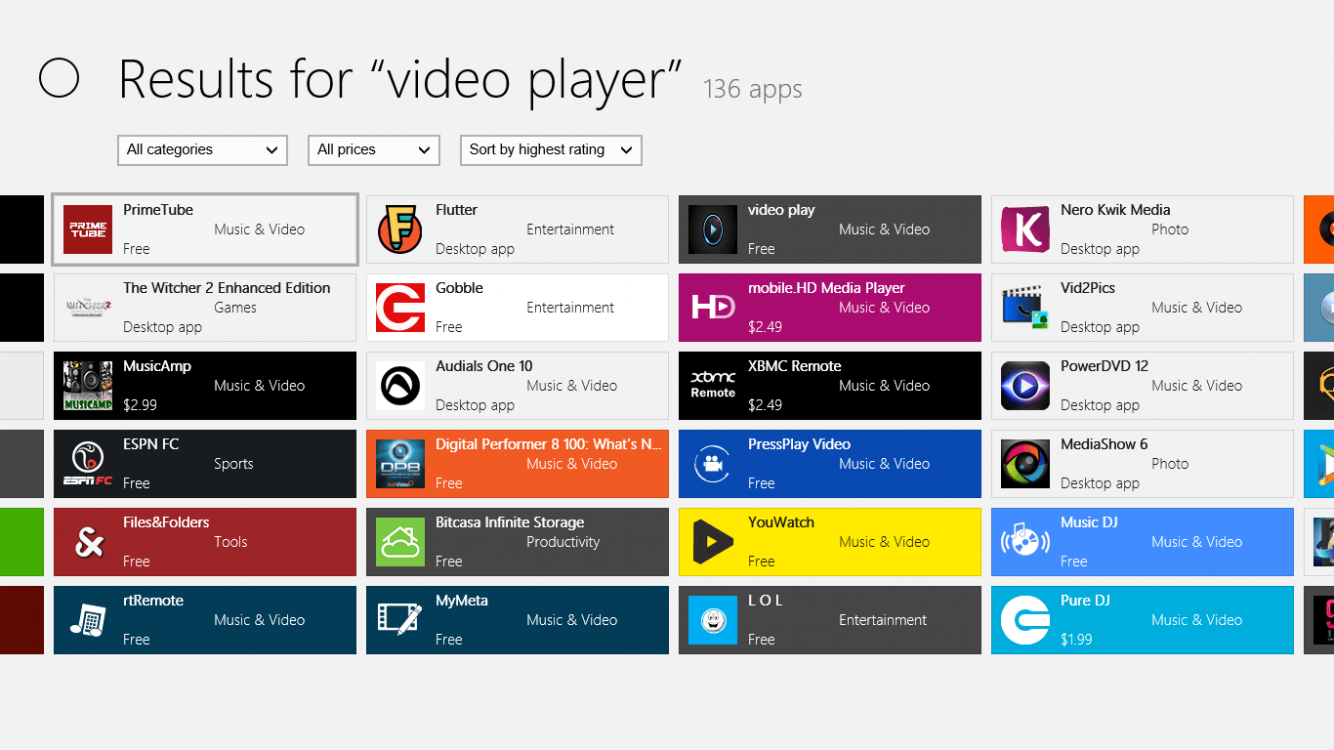The height and width of the screenshot is (750, 1334).
Task: Click the Bitcasa cloud house icon
Action: (x=400, y=542)
